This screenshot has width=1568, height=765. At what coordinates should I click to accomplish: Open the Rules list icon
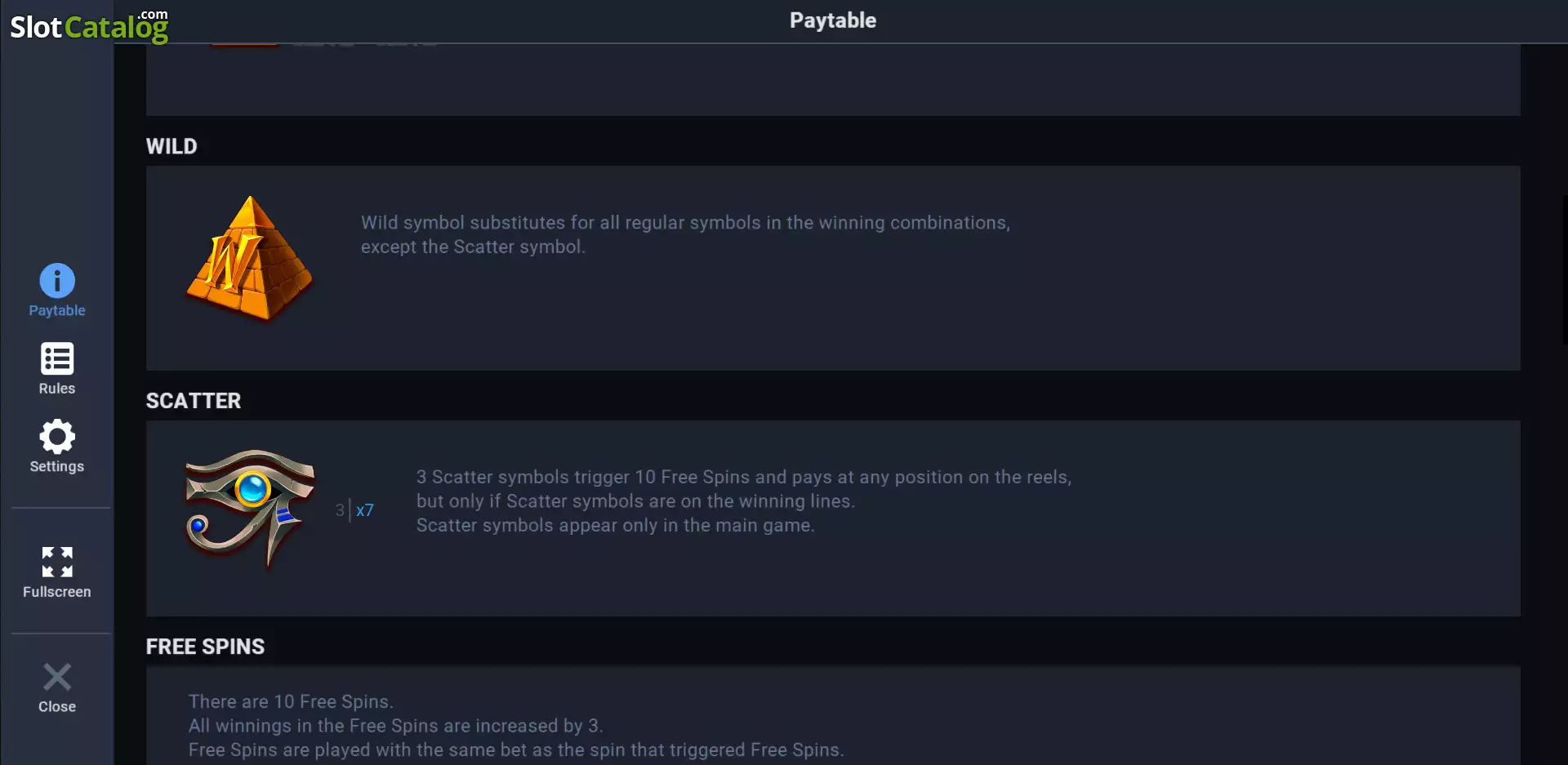pos(57,358)
